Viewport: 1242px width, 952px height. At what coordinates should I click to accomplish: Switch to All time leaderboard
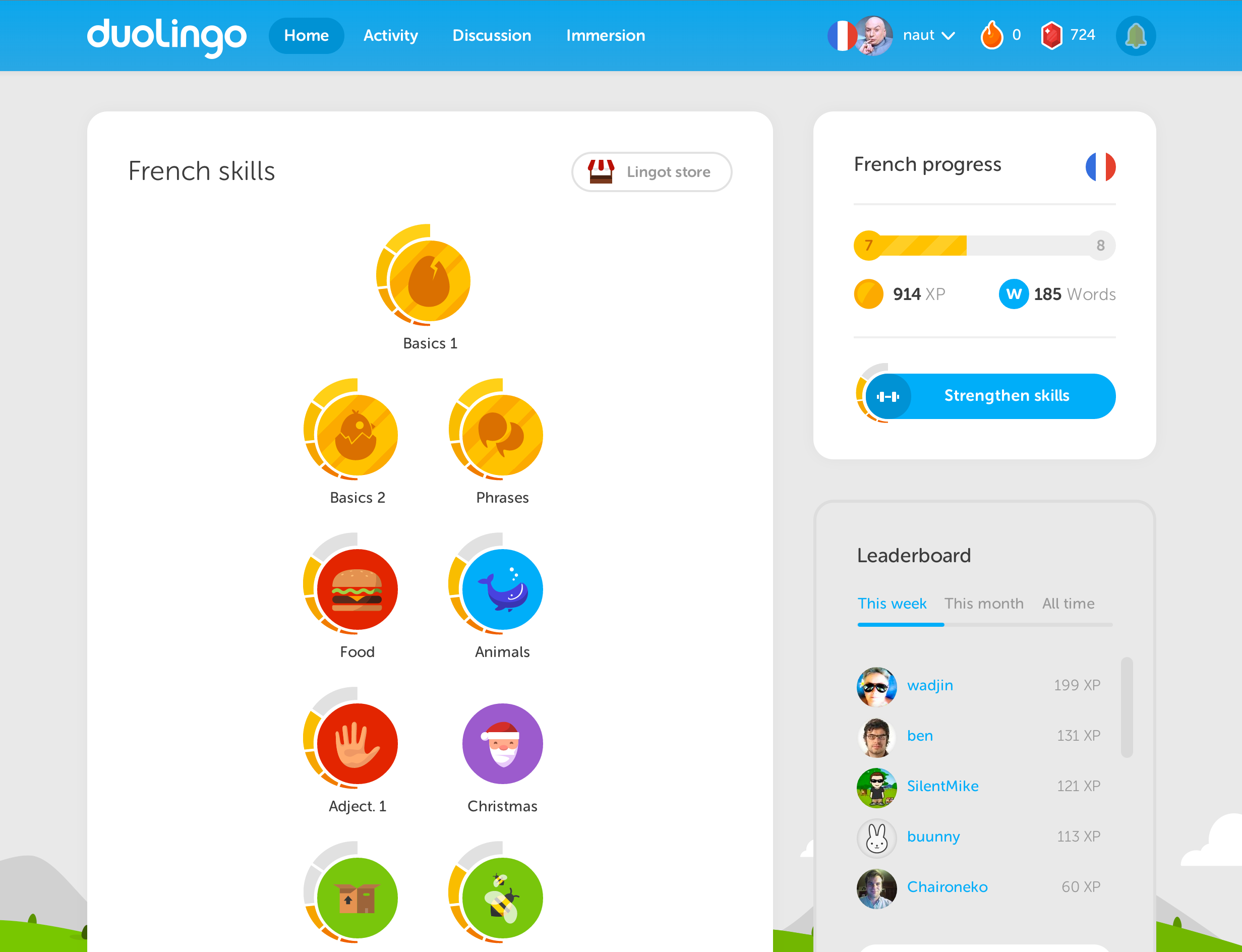tap(1069, 603)
